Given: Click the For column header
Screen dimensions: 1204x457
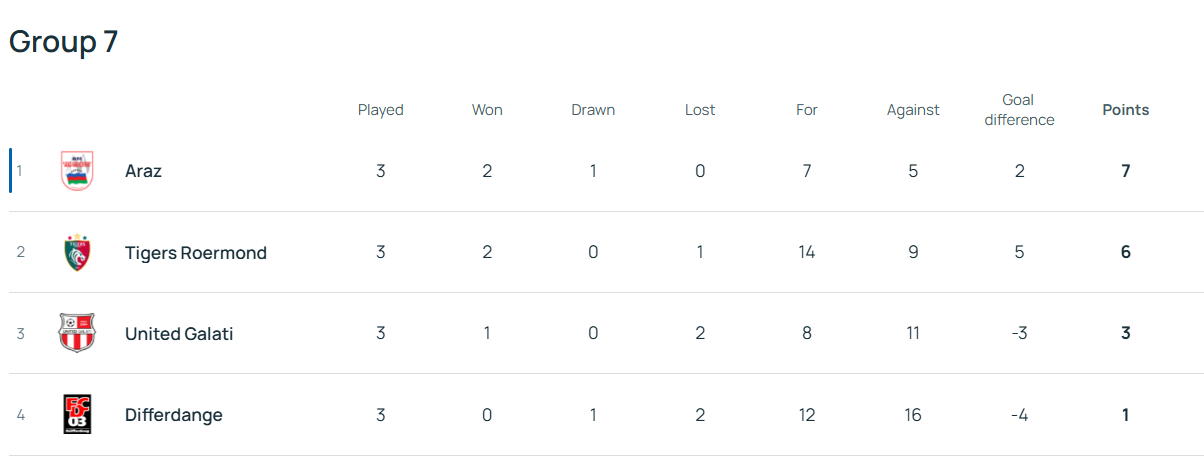Looking at the screenshot, I should click(x=807, y=110).
